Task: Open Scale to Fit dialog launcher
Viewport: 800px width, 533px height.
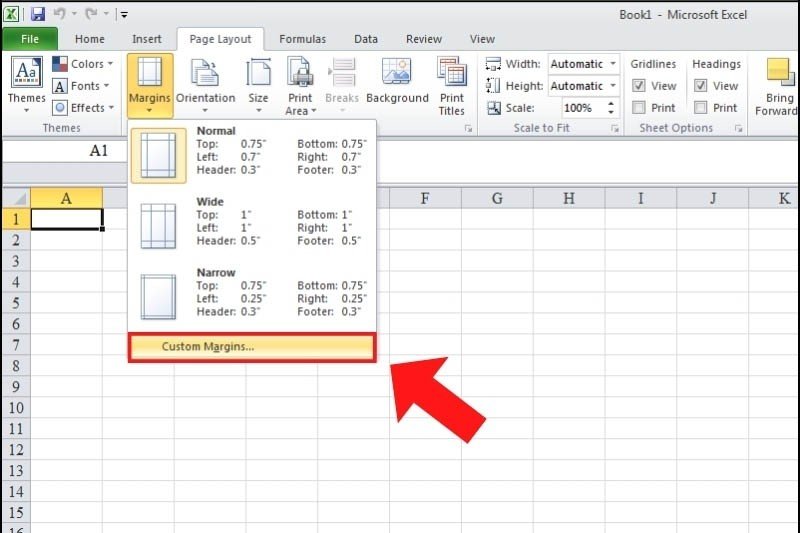Action: 614,129
